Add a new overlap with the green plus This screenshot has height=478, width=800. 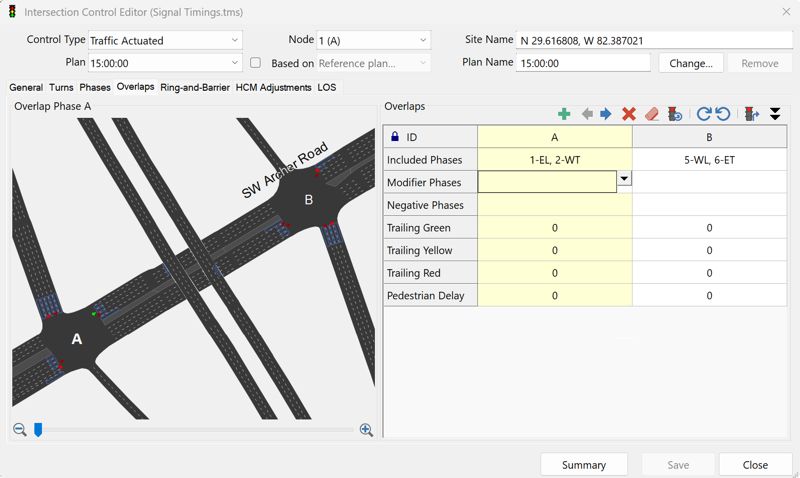point(564,114)
